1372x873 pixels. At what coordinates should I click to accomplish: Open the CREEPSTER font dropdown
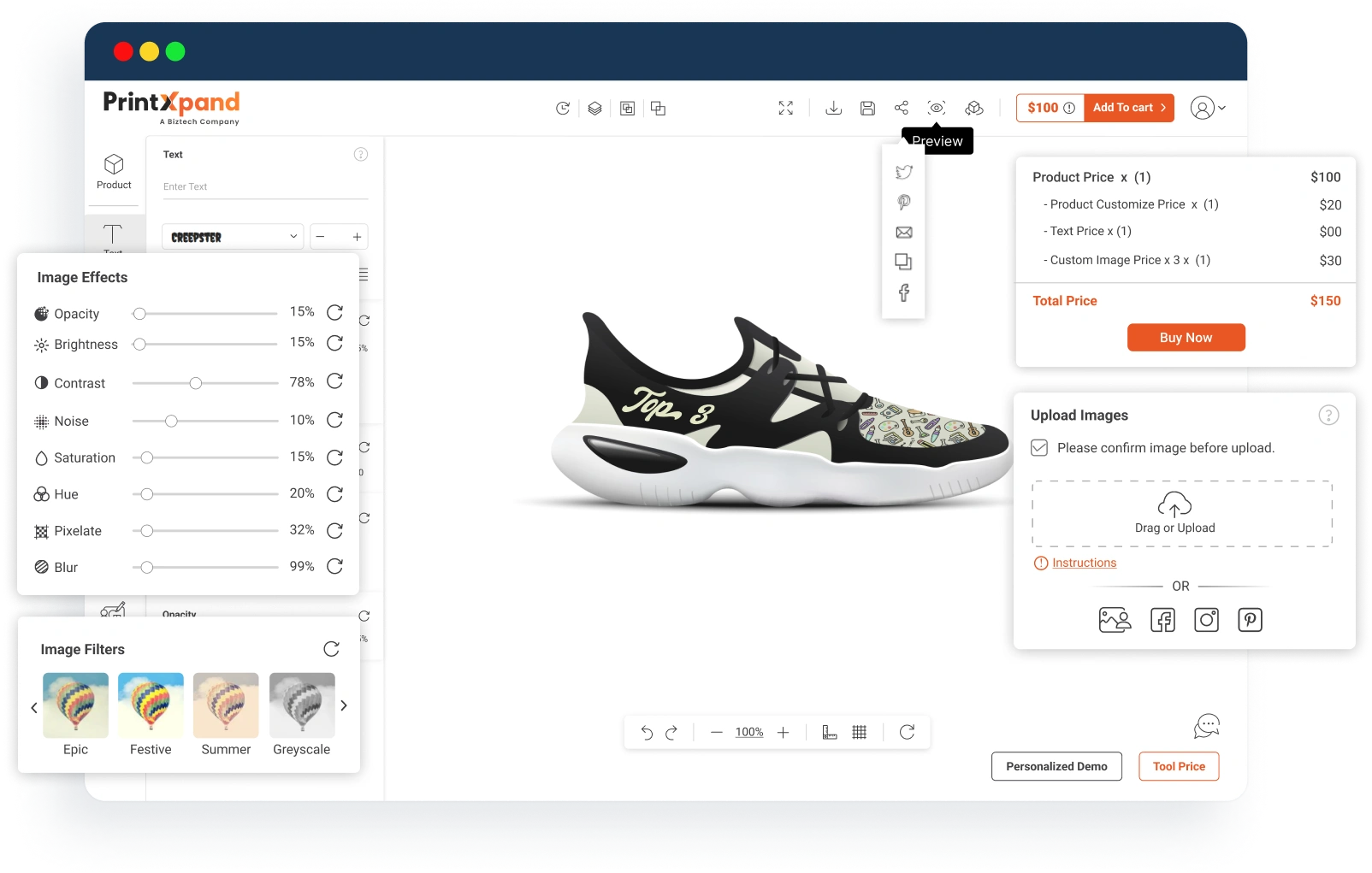click(x=233, y=237)
